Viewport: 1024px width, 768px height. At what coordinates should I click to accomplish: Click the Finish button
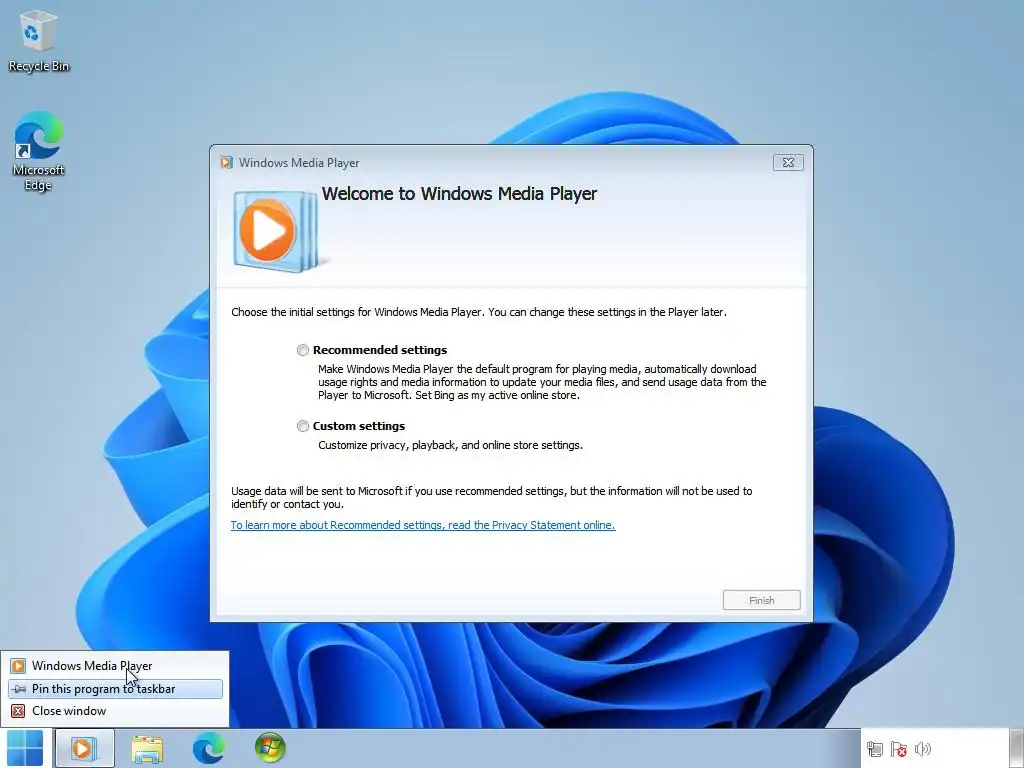pyautogui.click(x=761, y=600)
